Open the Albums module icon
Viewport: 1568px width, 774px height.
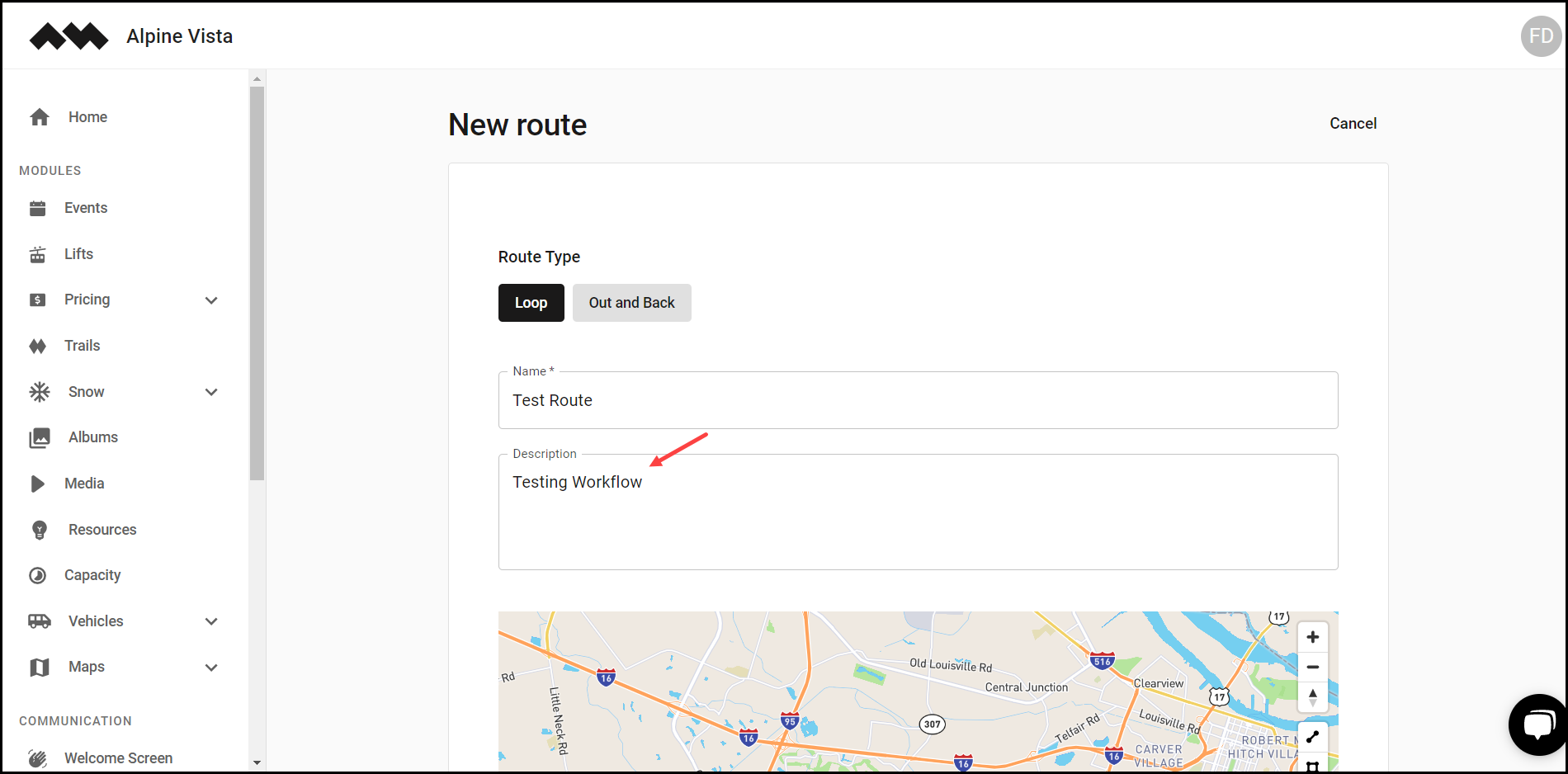(x=38, y=437)
